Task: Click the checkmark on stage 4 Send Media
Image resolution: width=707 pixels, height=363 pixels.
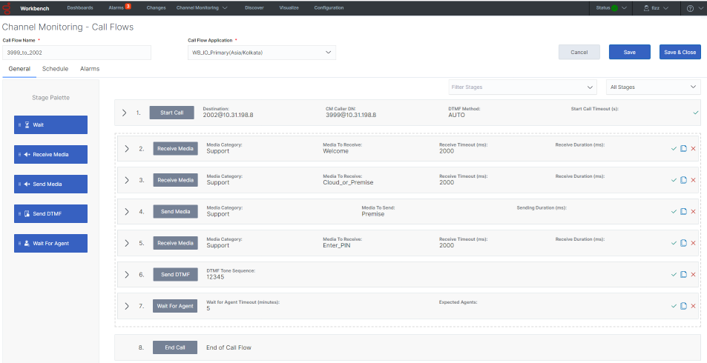Action: click(x=674, y=211)
